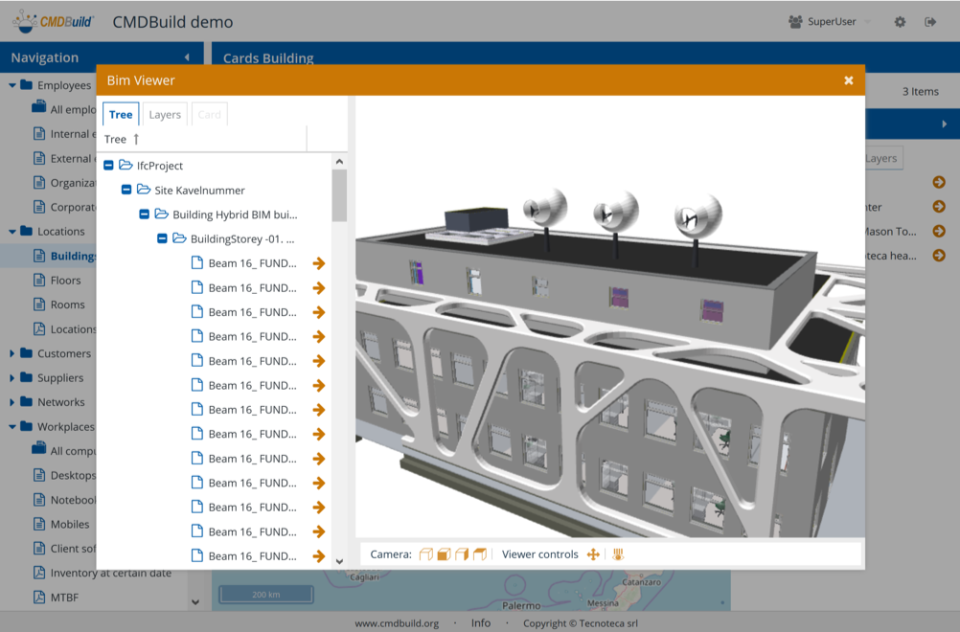Click the tree scrollbar up arrow
Screen dimensions: 960x632
click(339, 162)
